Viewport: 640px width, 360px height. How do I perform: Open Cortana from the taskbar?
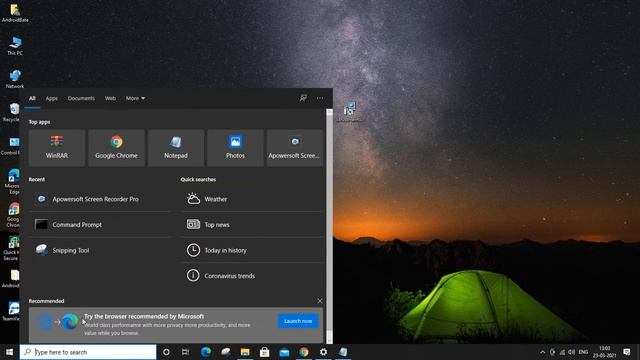(x=166, y=352)
